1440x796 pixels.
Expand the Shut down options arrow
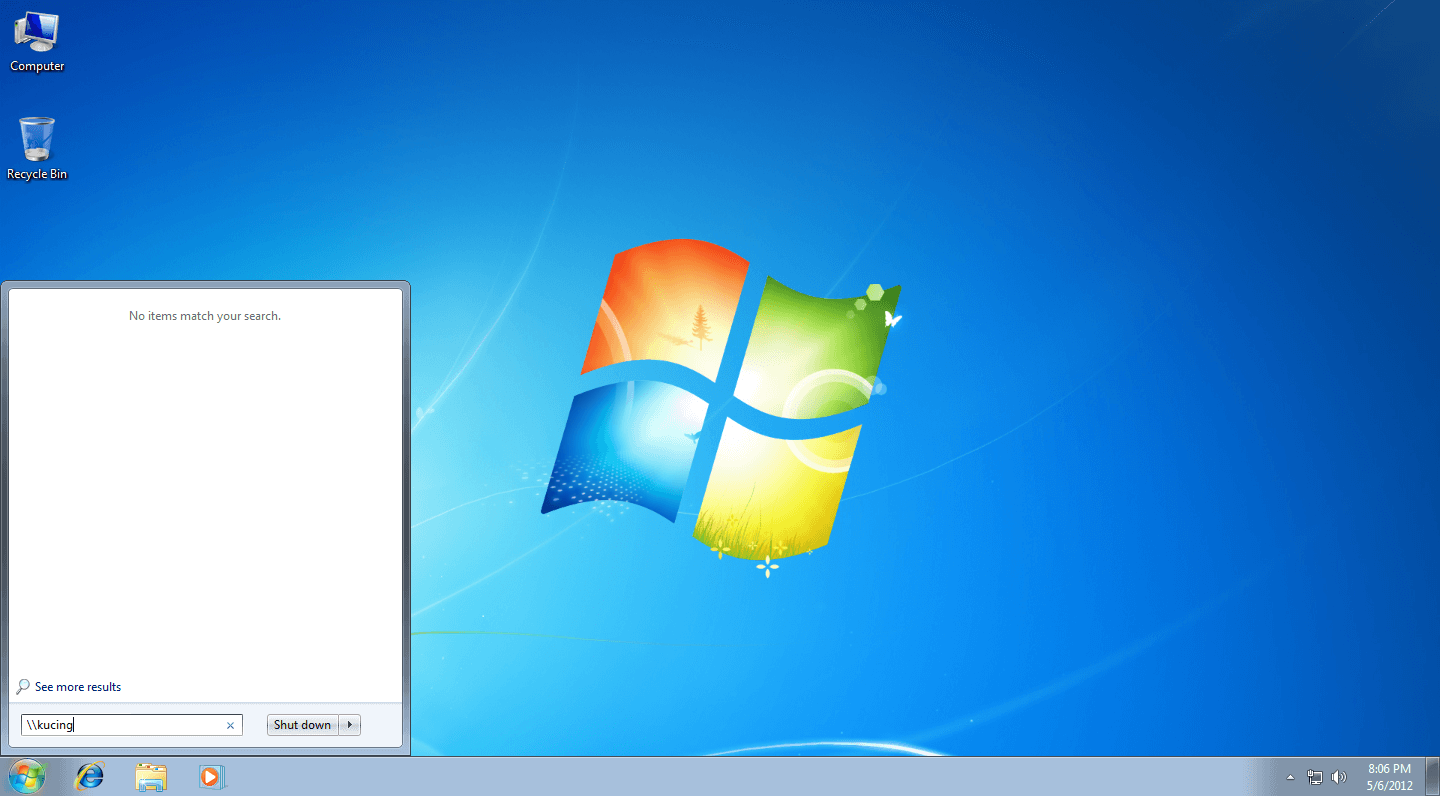click(x=349, y=725)
